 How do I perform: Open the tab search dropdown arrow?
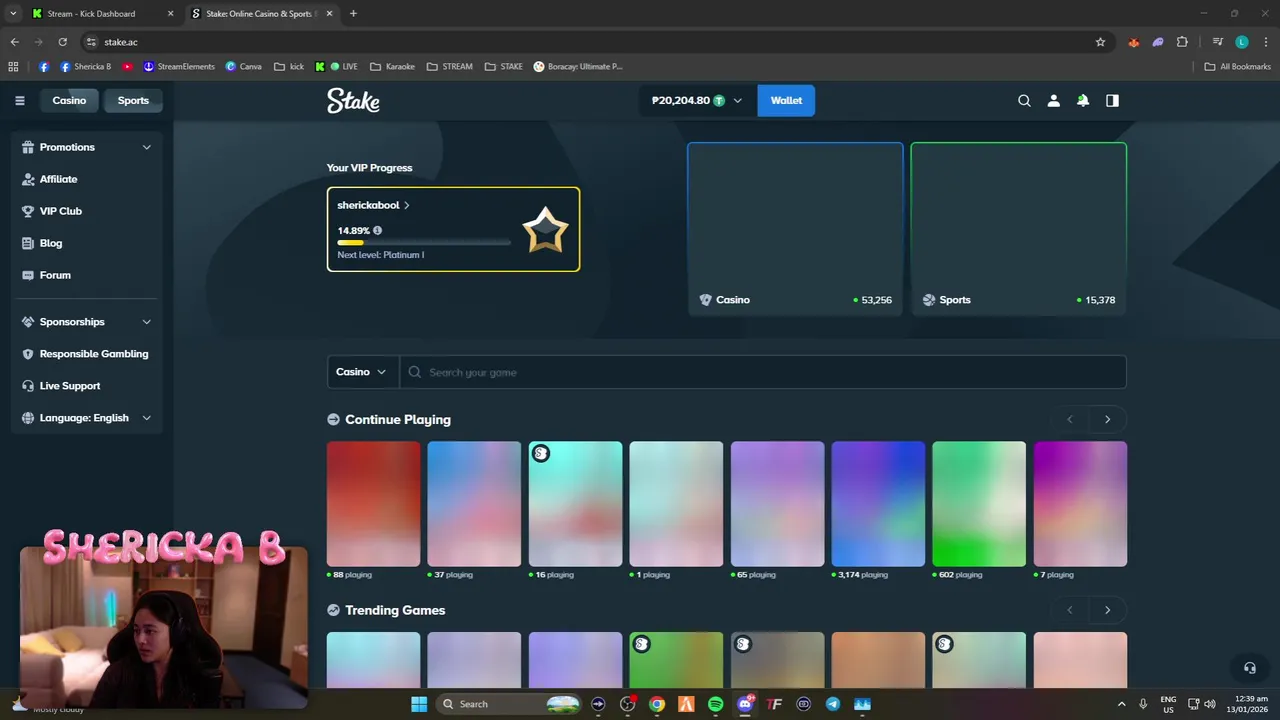(x=13, y=13)
